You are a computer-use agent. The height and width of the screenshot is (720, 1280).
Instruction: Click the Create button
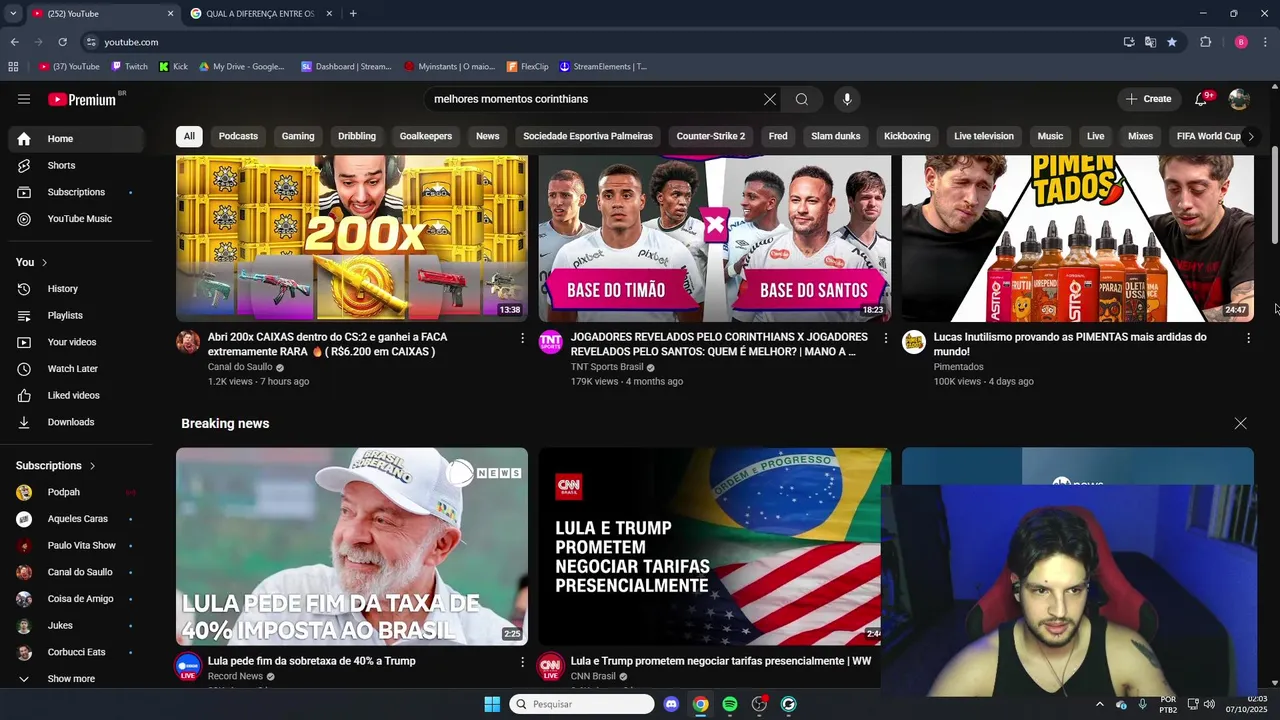(x=1148, y=99)
